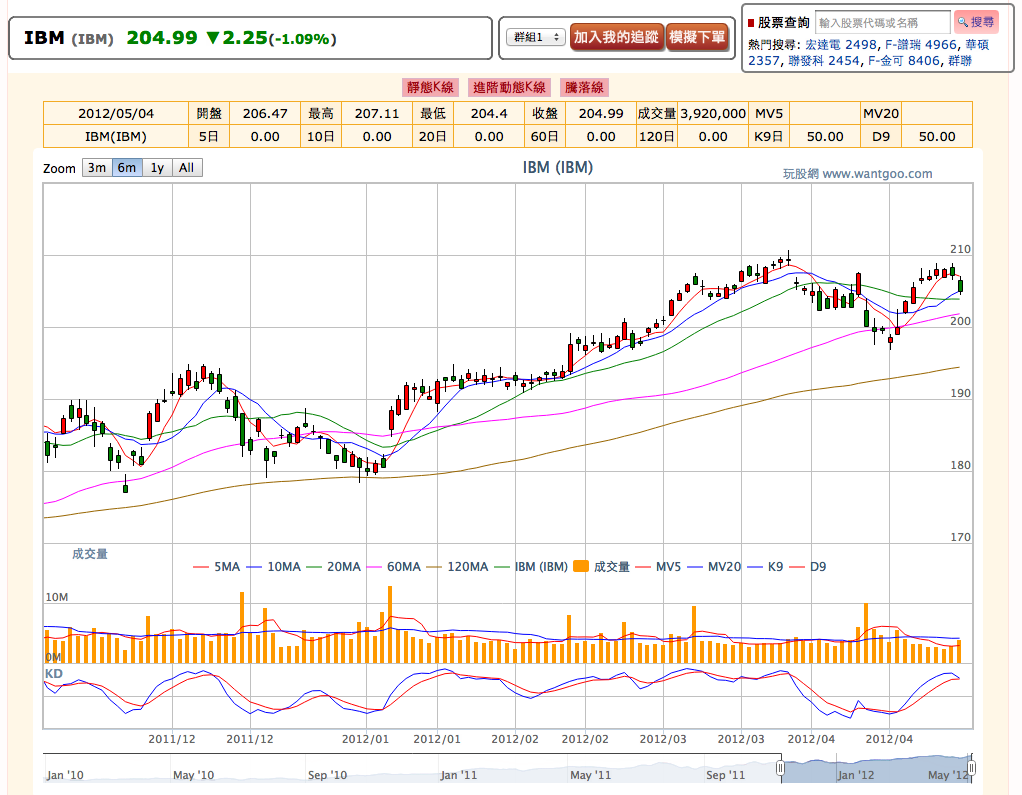Click the price change ▼2.25 text

coord(237,38)
